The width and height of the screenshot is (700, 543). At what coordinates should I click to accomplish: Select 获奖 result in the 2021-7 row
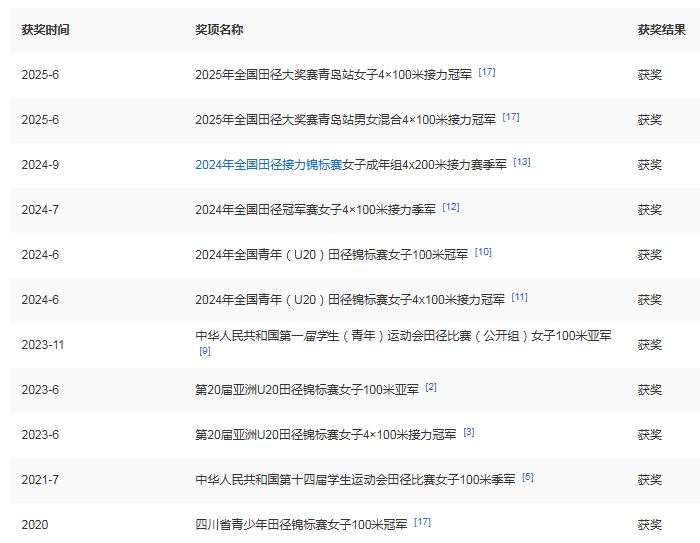650,480
